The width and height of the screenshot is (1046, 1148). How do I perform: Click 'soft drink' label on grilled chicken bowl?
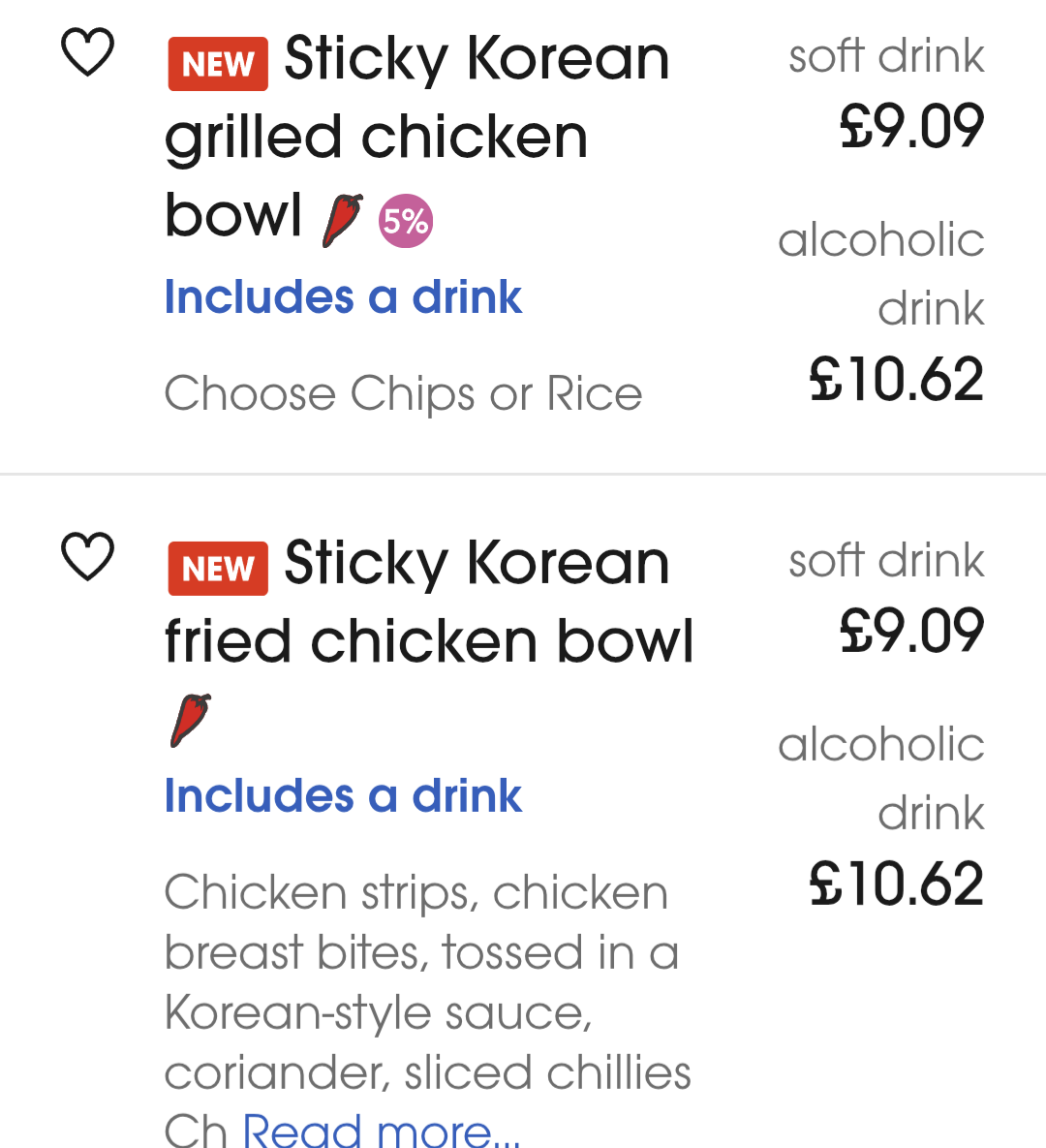click(x=886, y=56)
